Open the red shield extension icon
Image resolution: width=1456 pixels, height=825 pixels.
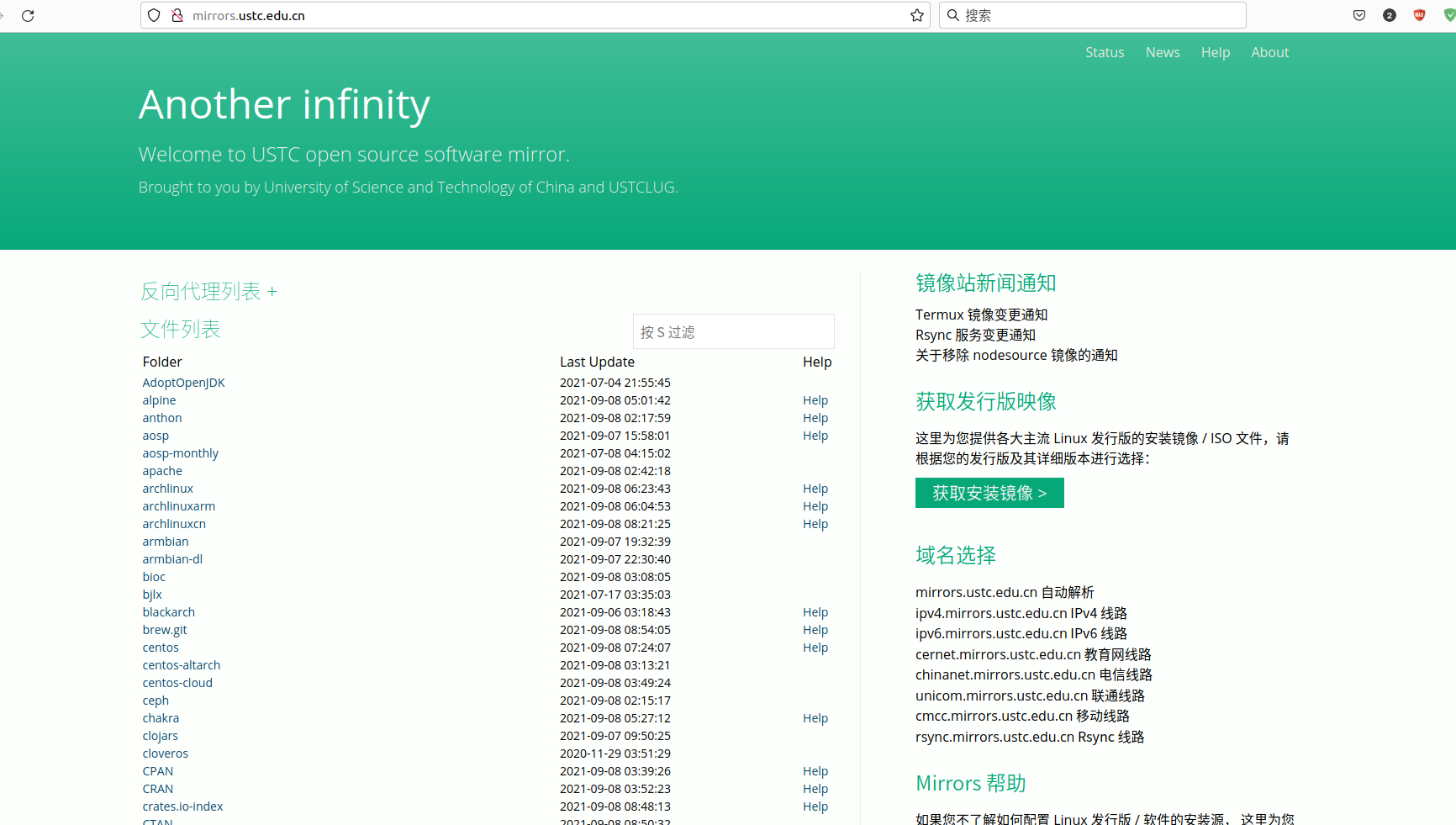pos(1420,15)
